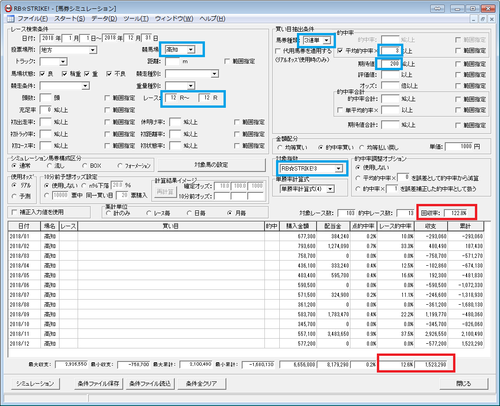Toggle the 平均的中率× checkbox
The height and width of the screenshot is (406, 500).
tap(340, 51)
